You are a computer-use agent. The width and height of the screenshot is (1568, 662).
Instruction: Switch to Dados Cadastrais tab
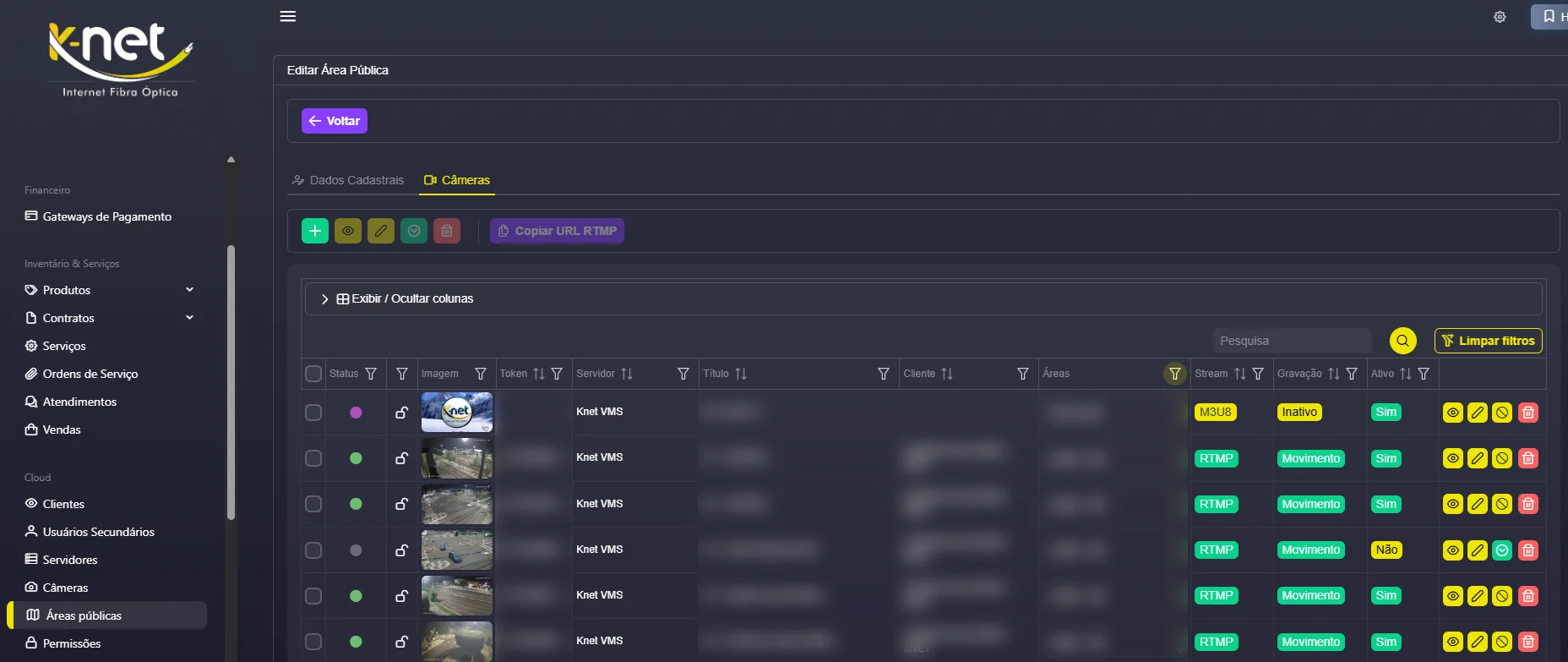348,180
